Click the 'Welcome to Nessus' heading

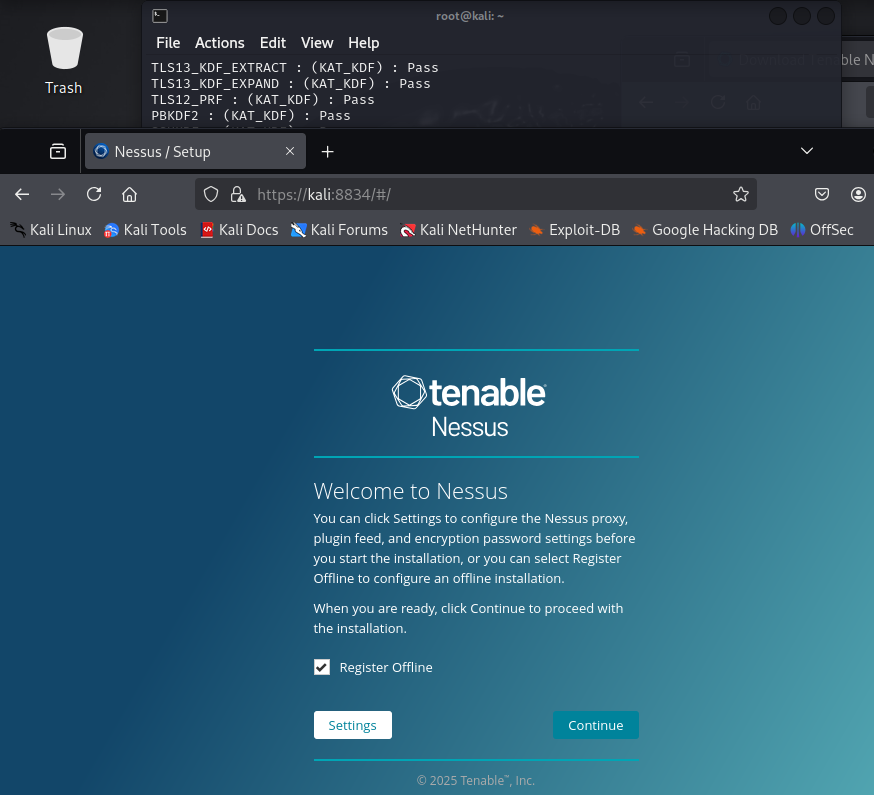(411, 491)
